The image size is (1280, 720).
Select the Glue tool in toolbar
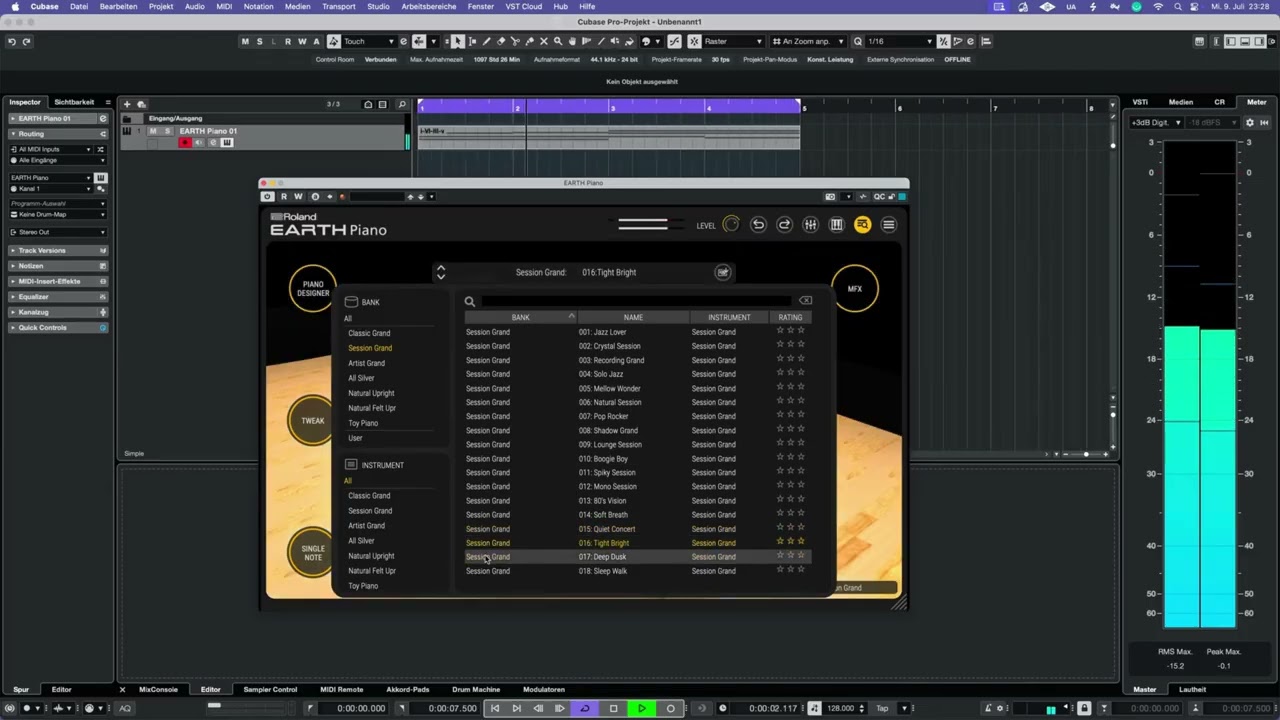(529, 41)
